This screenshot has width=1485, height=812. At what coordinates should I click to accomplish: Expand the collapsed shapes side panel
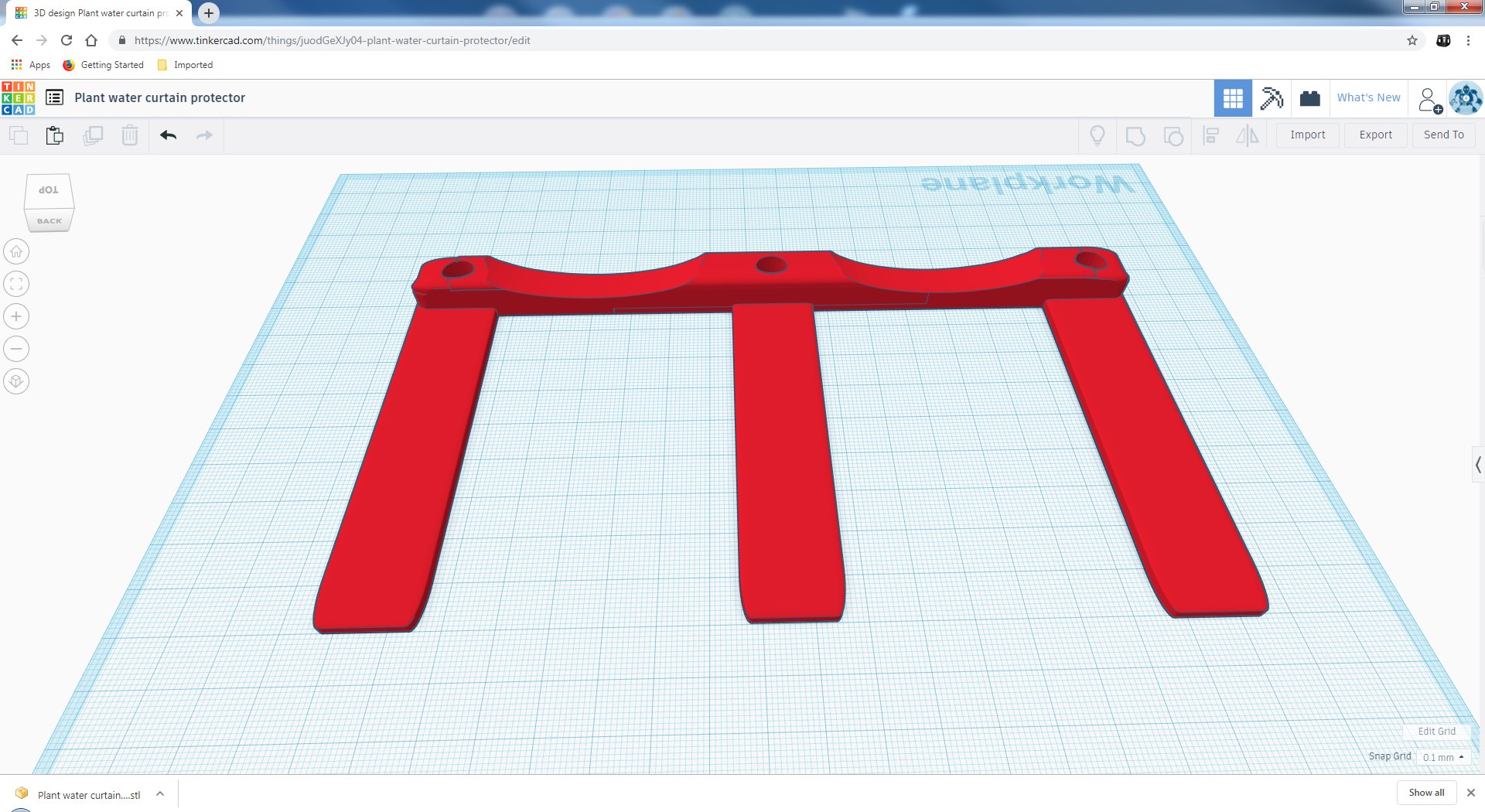tap(1478, 465)
